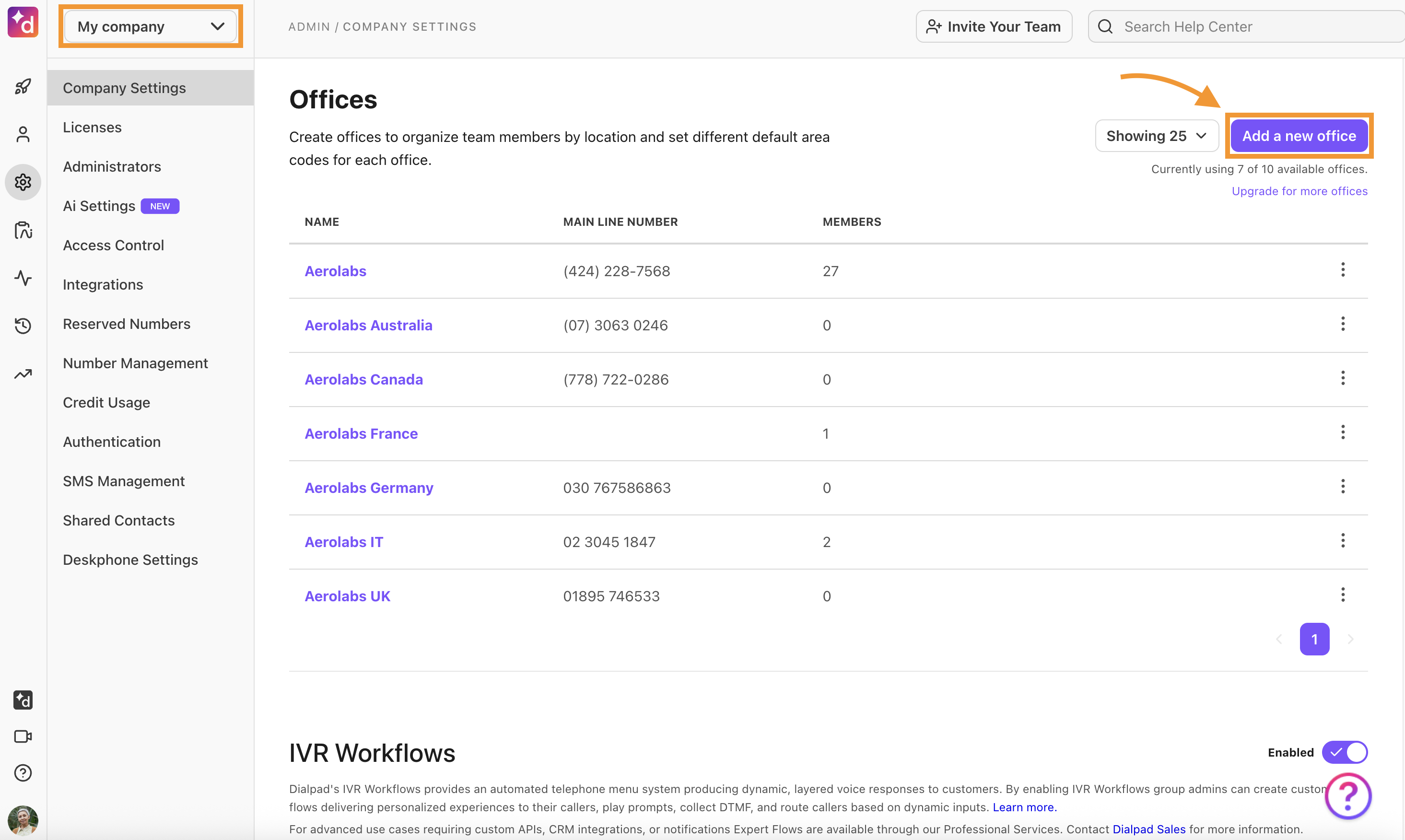This screenshot has height=840, width=1405.
Task: Select page 1 pagination button
Action: (x=1314, y=639)
